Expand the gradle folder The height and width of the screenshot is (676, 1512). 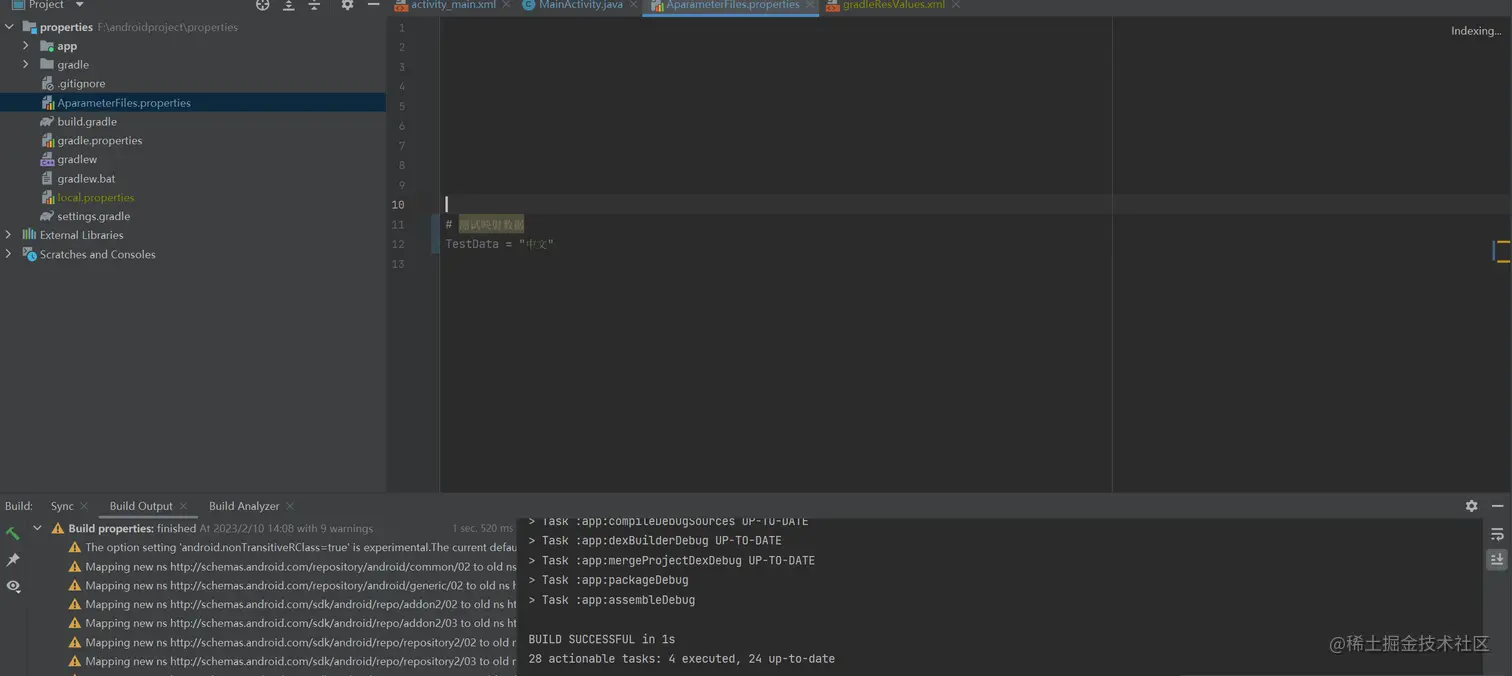26,65
